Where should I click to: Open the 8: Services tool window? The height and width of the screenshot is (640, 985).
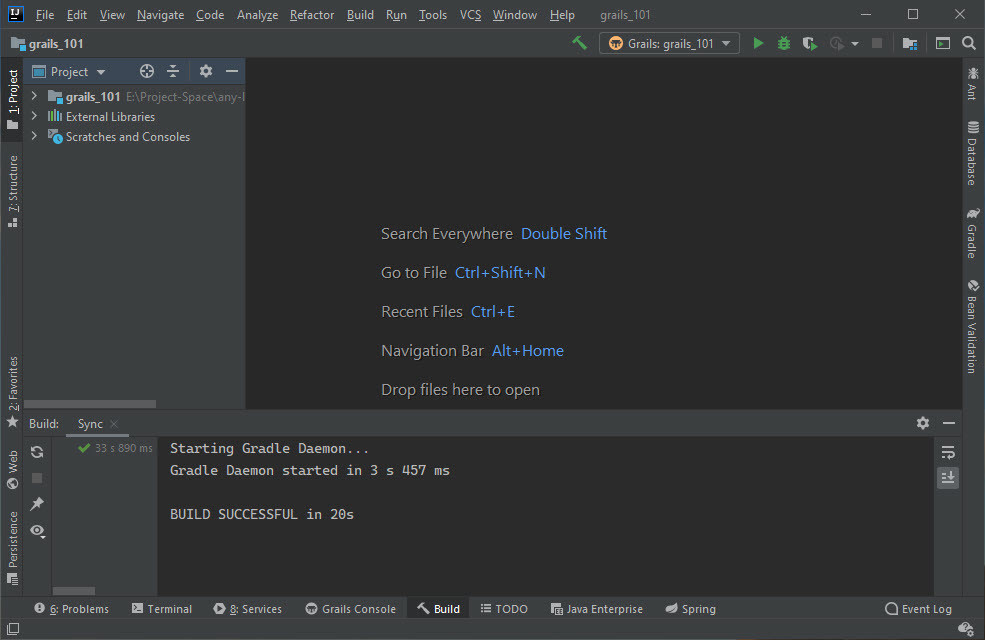(248, 609)
